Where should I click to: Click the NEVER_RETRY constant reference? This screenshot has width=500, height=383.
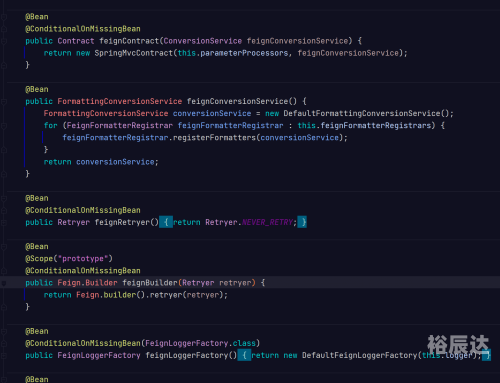pyautogui.click(x=267, y=222)
